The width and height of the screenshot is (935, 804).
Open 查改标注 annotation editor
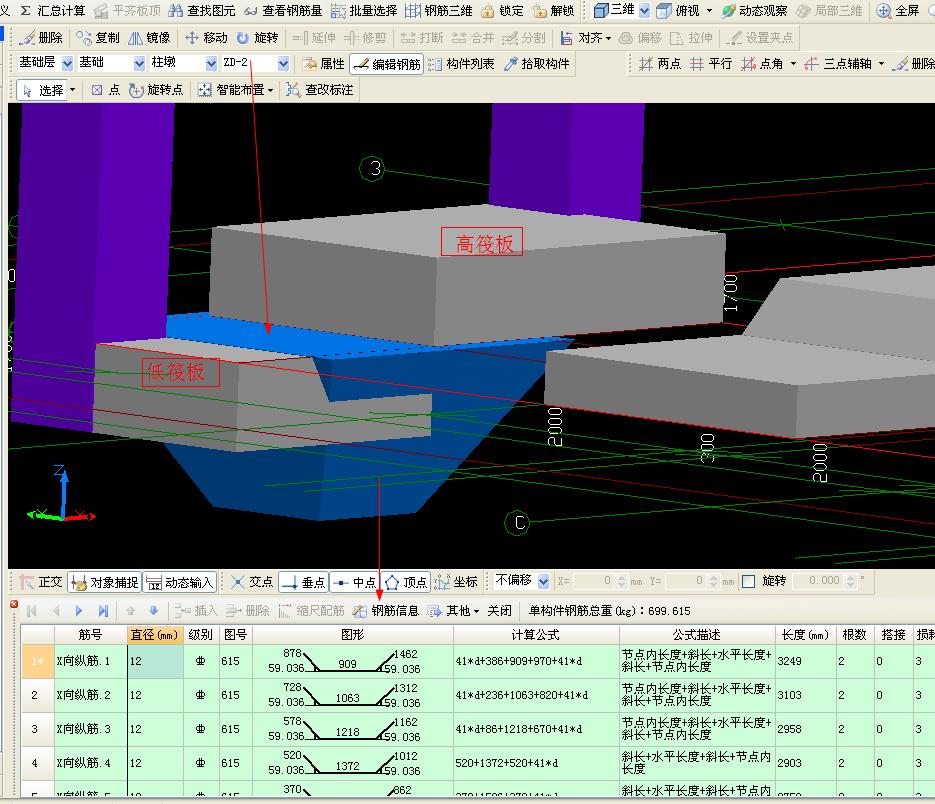pos(320,90)
